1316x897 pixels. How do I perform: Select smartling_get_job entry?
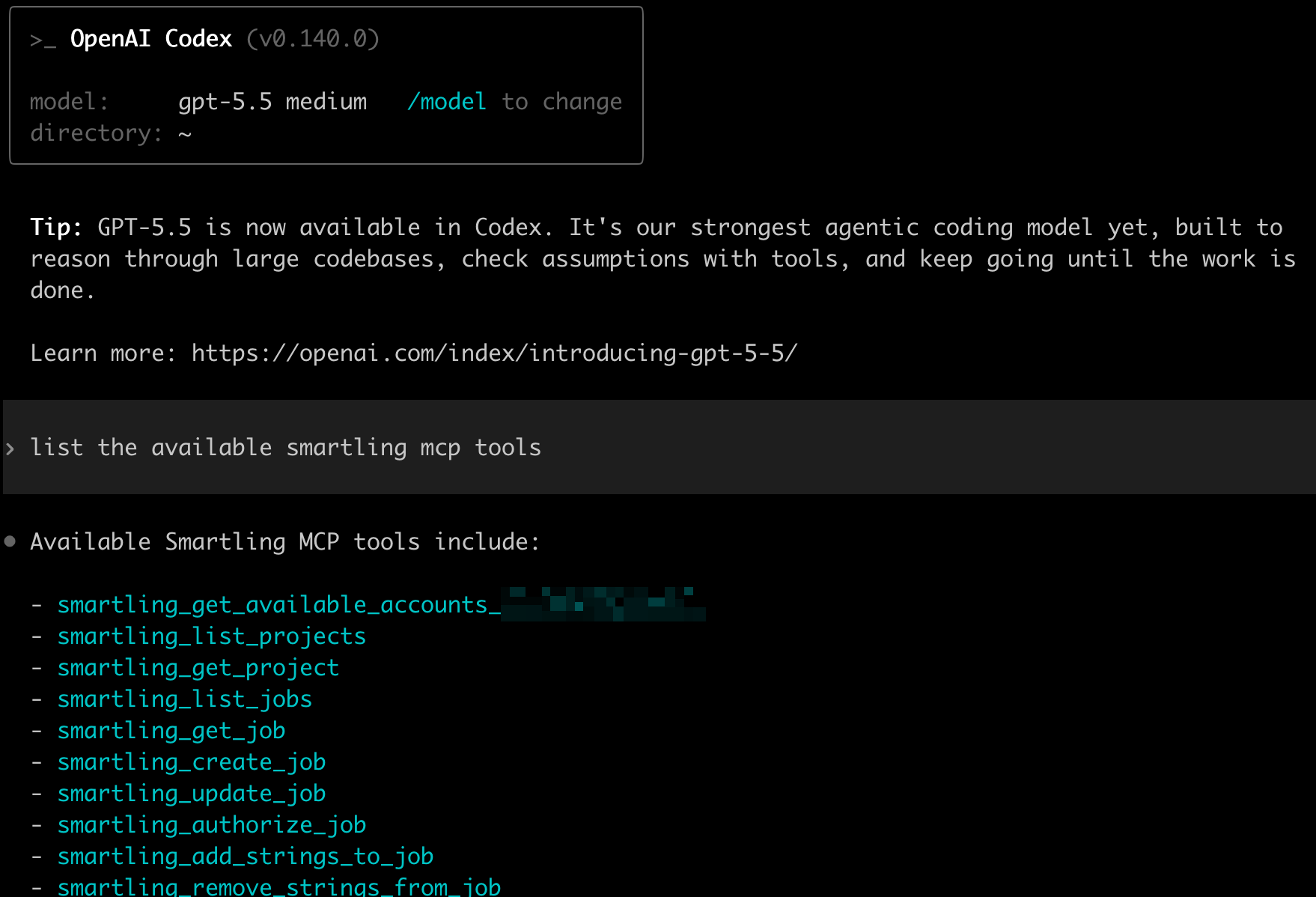[171, 731]
